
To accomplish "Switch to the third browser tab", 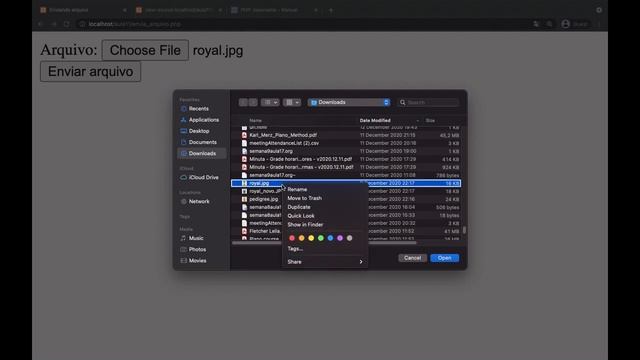I will pyautogui.click(x=274, y=10).
